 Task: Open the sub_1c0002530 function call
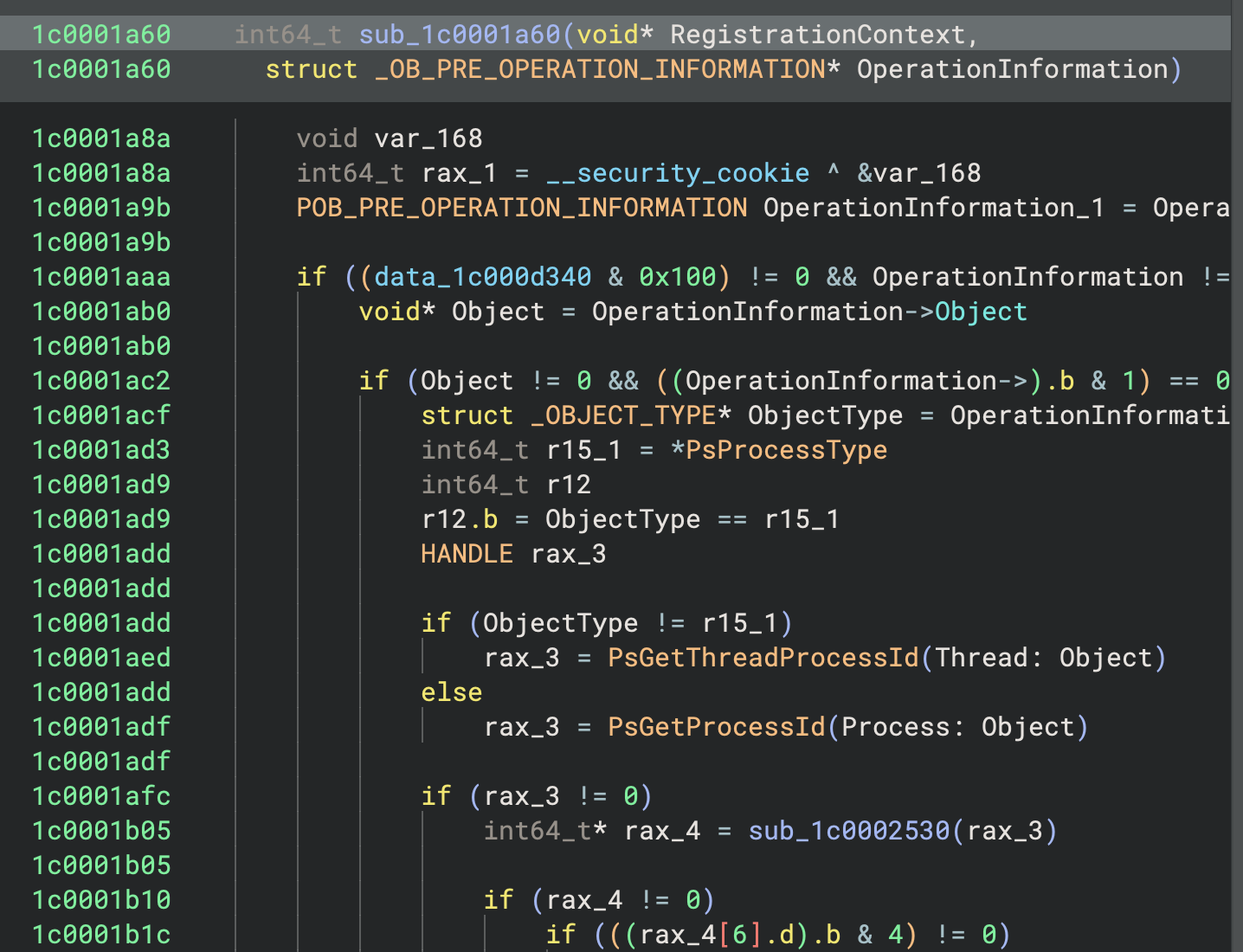pos(849,831)
